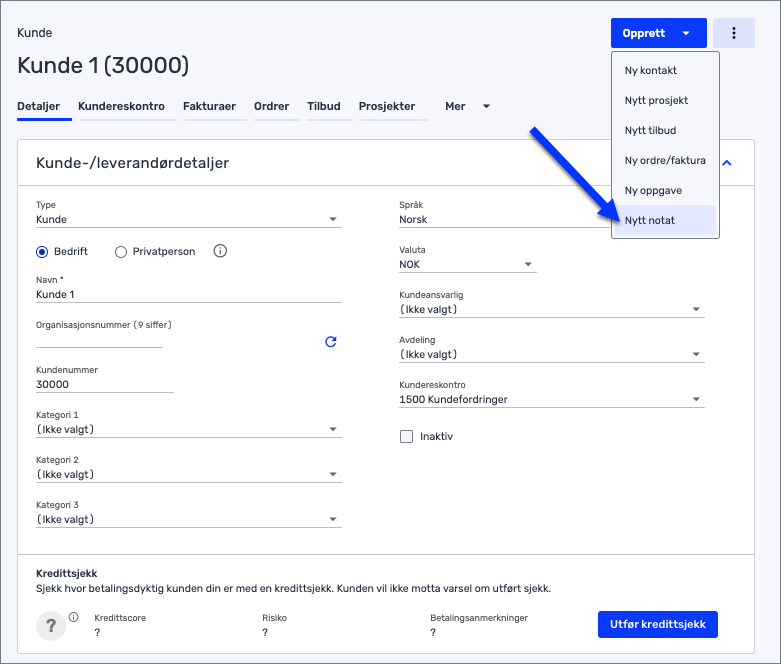The image size is (781, 664).
Task: Open the three-dot more options menu
Action: tap(733, 33)
